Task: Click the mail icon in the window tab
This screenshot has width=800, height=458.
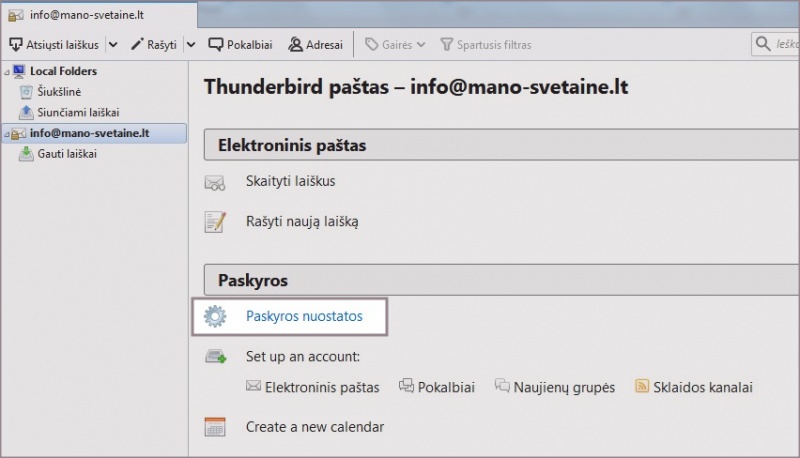Action: click(x=16, y=15)
